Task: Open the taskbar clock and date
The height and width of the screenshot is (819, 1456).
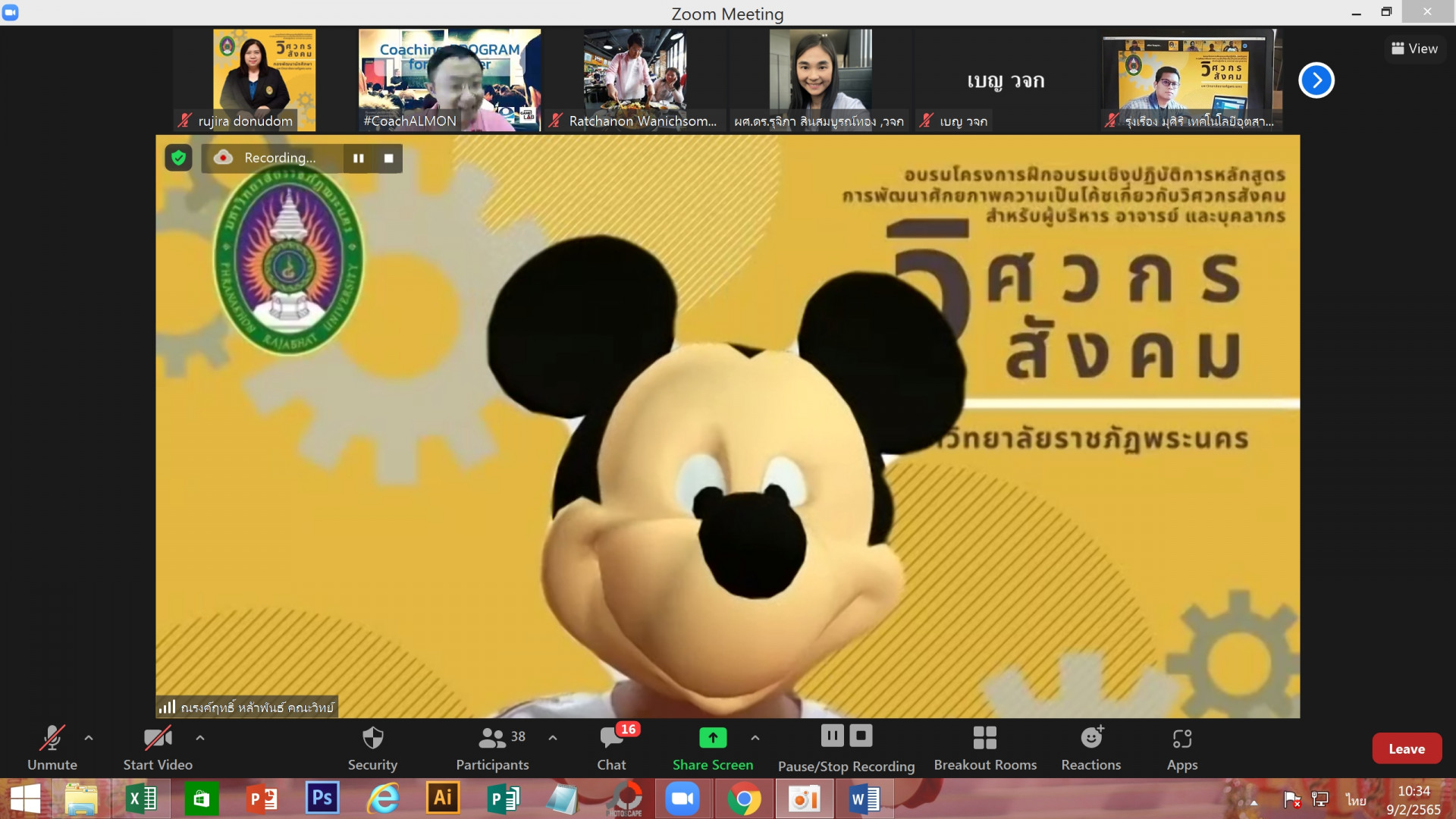Action: click(x=1413, y=800)
